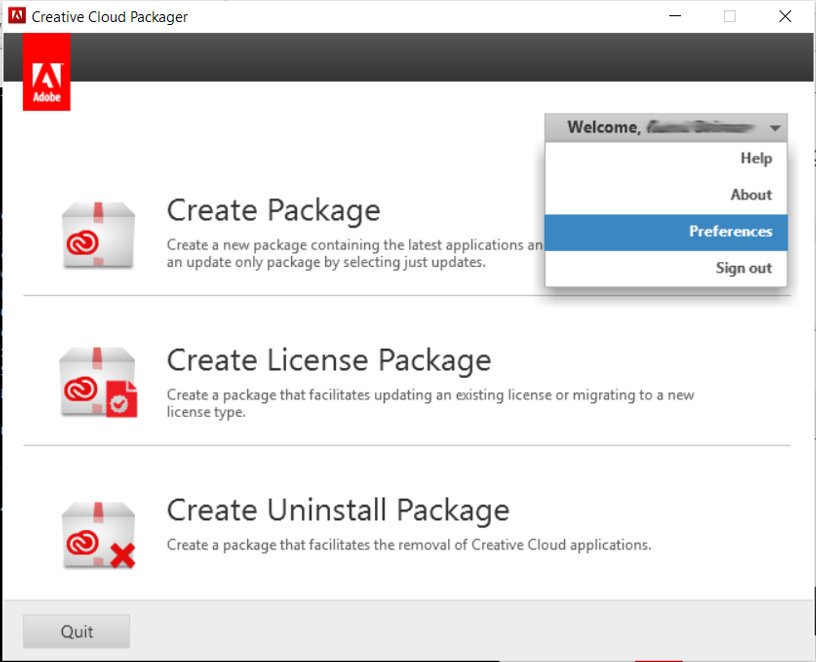Screen dimensions: 816x662
Task: Click Help in the account menu
Action: click(x=756, y=158)
